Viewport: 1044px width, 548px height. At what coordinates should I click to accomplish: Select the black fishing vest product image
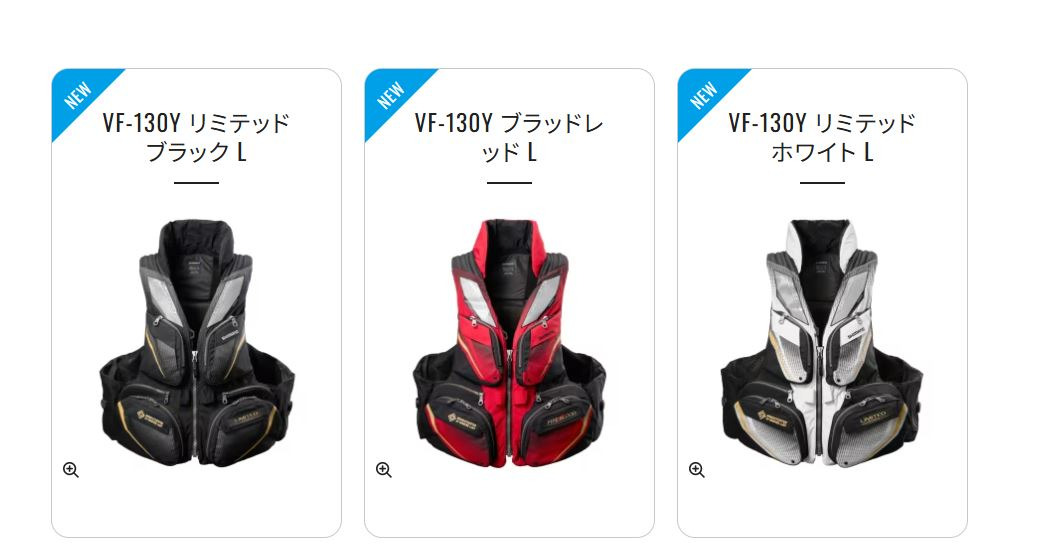click(196, 342)
